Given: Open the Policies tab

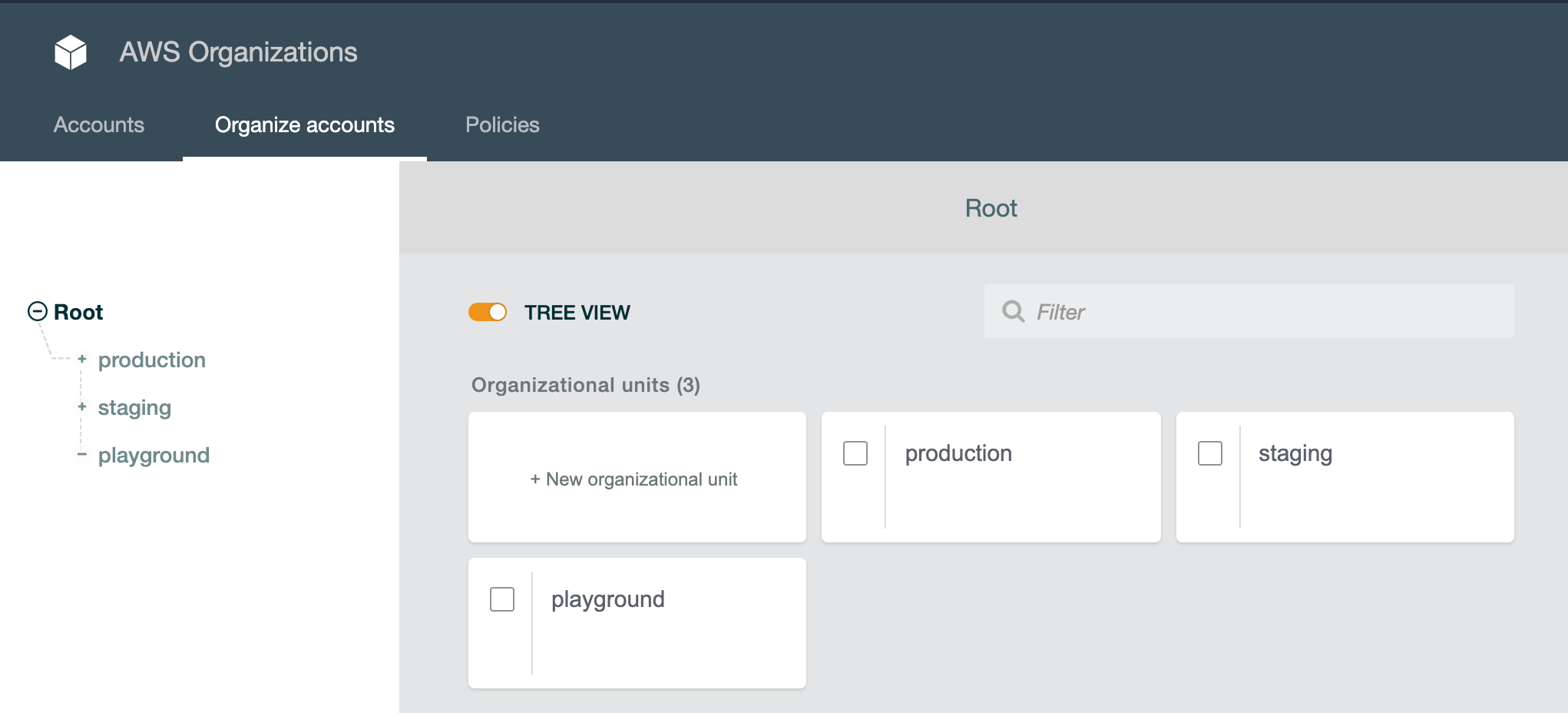Looking at the screenshot, I should 502,125.
